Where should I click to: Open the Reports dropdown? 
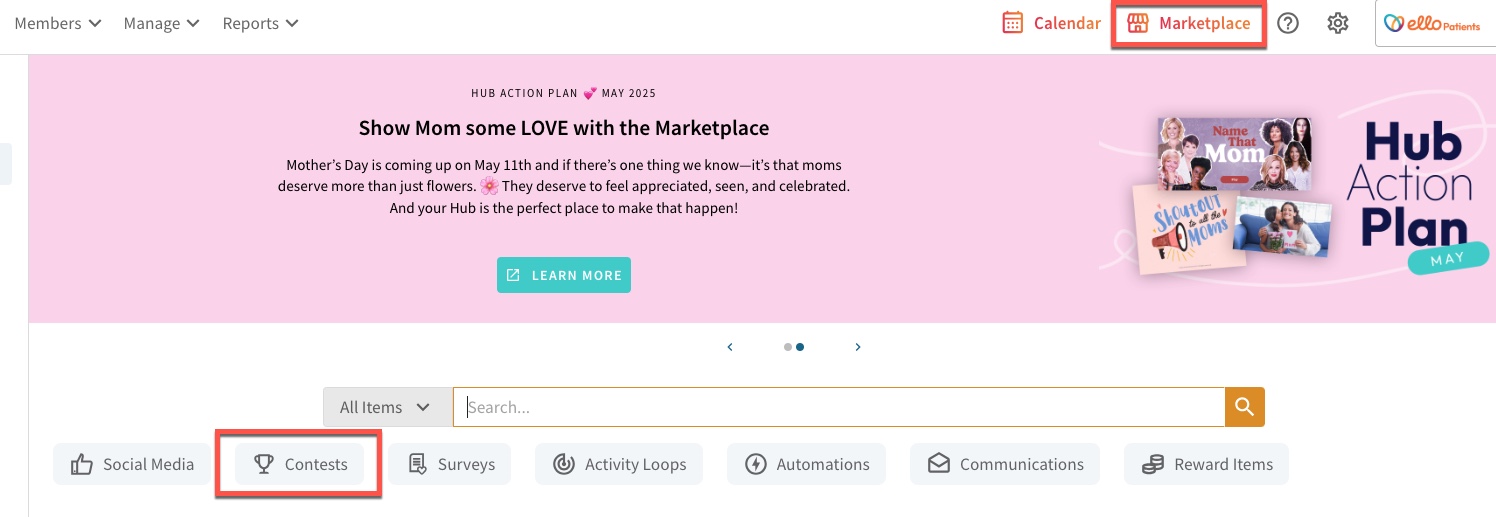click(x=260, y=23)
